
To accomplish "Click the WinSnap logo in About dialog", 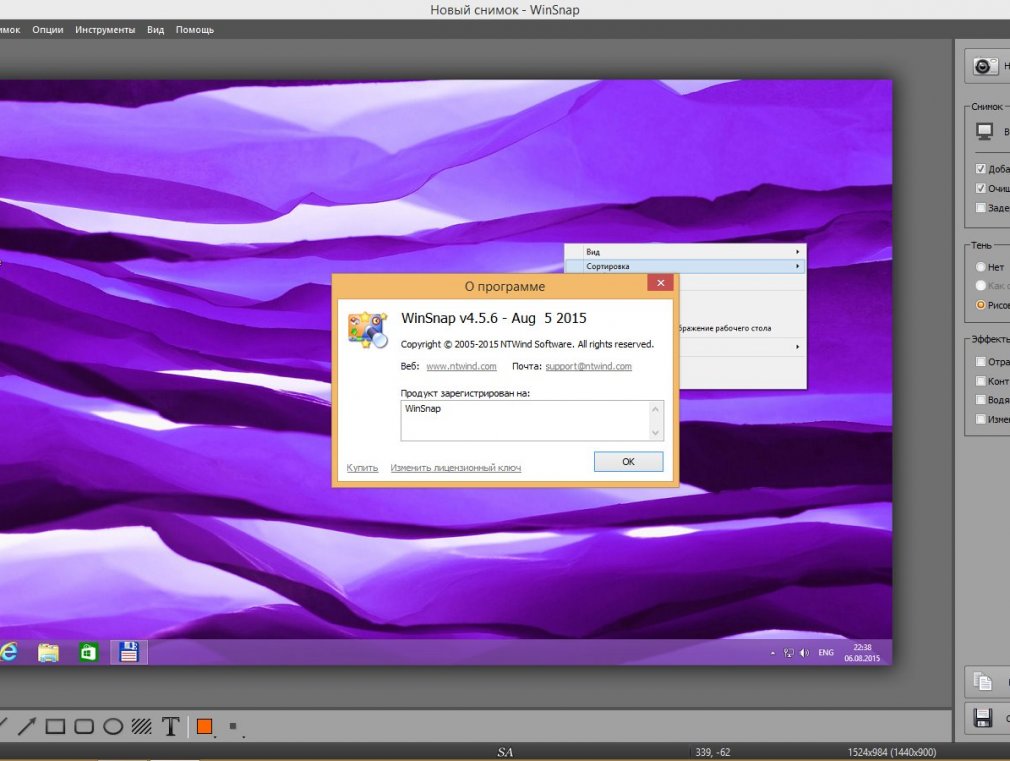I will 368,330.
